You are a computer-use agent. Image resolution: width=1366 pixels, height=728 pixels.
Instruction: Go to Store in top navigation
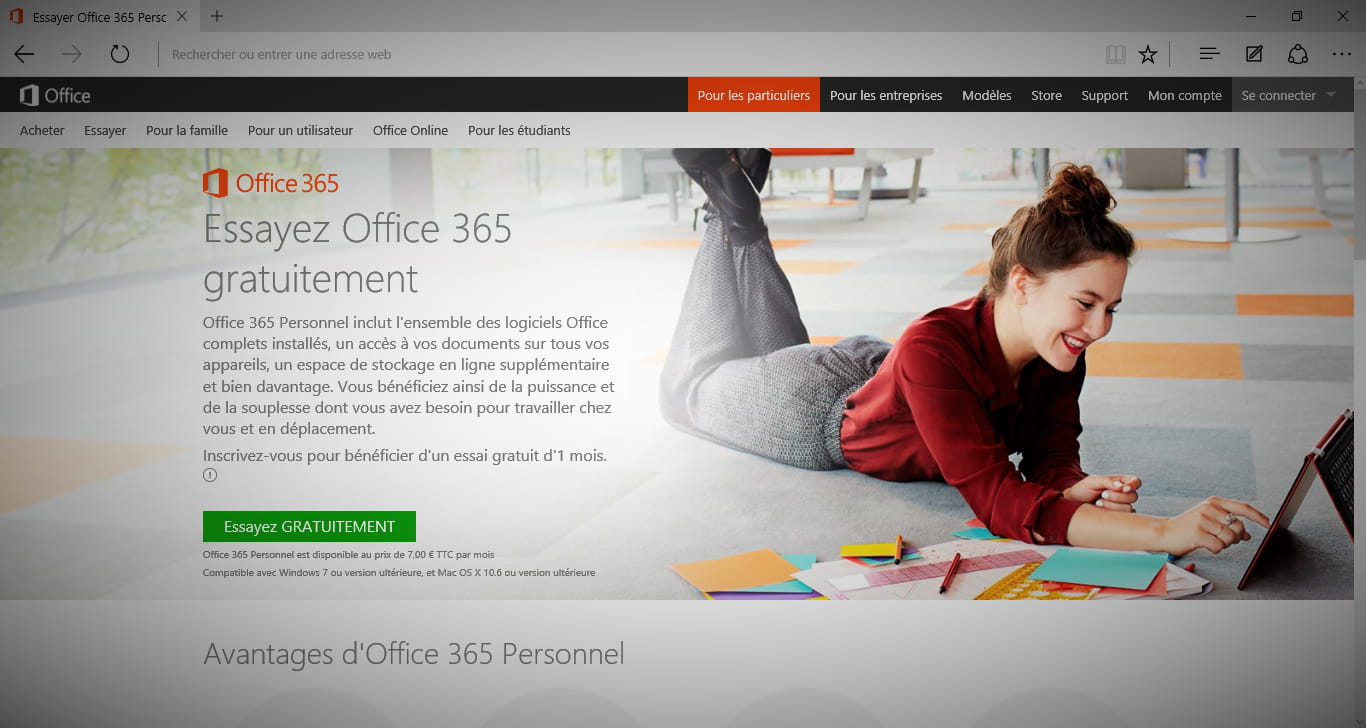pyautogui.click(x=1047, y=96)
